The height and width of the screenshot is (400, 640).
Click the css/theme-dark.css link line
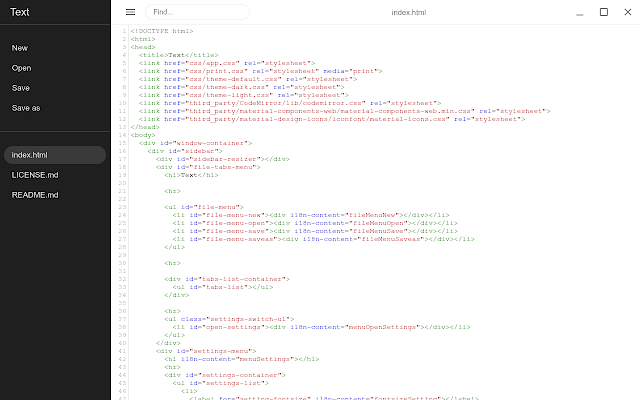[x=242, y=87]
